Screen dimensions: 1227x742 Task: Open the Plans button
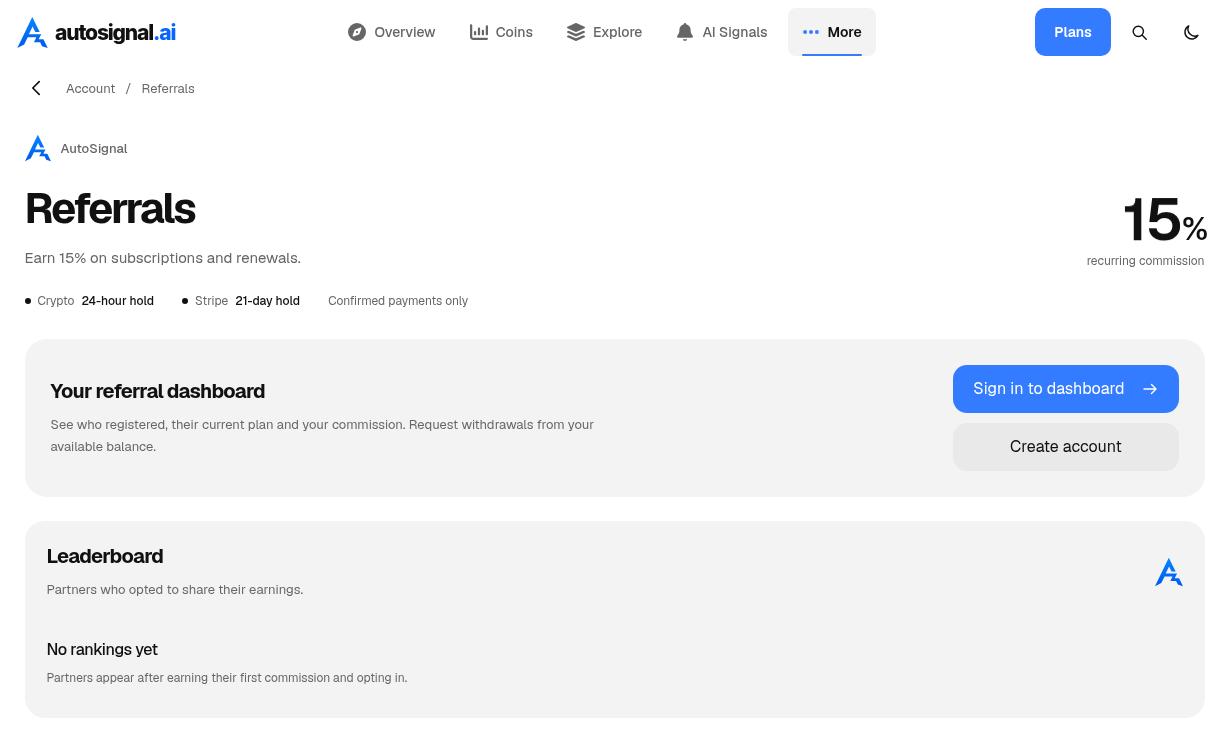tap(1073, 32)
